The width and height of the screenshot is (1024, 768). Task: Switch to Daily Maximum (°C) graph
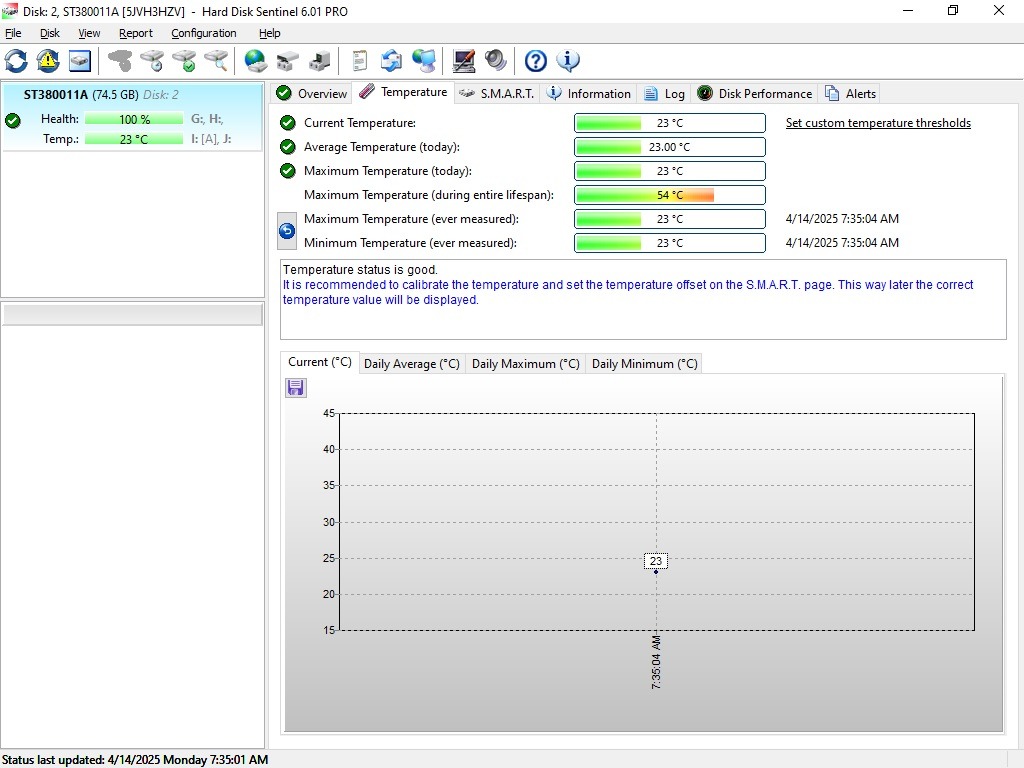[x=526, y=364]
